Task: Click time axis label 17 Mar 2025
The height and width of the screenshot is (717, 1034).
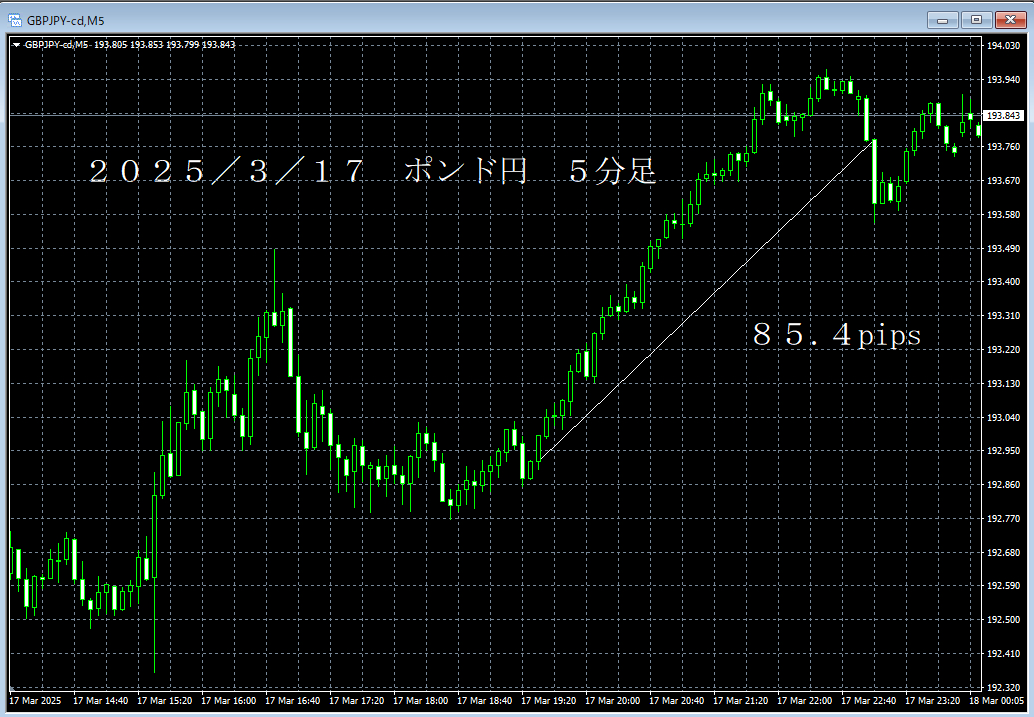Action: (x=35, y=701)
